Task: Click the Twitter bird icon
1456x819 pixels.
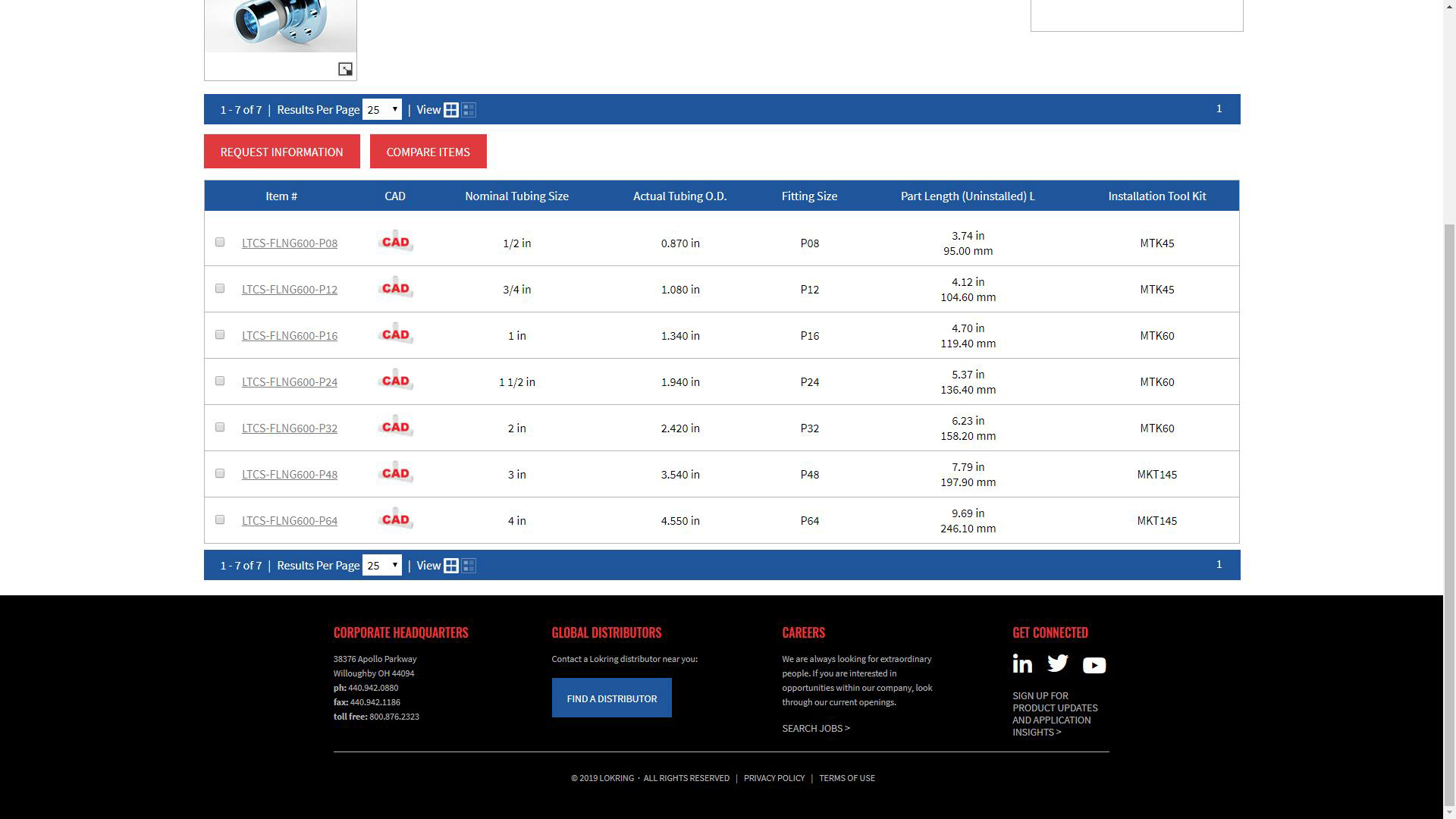Action: click(1058, 664)
